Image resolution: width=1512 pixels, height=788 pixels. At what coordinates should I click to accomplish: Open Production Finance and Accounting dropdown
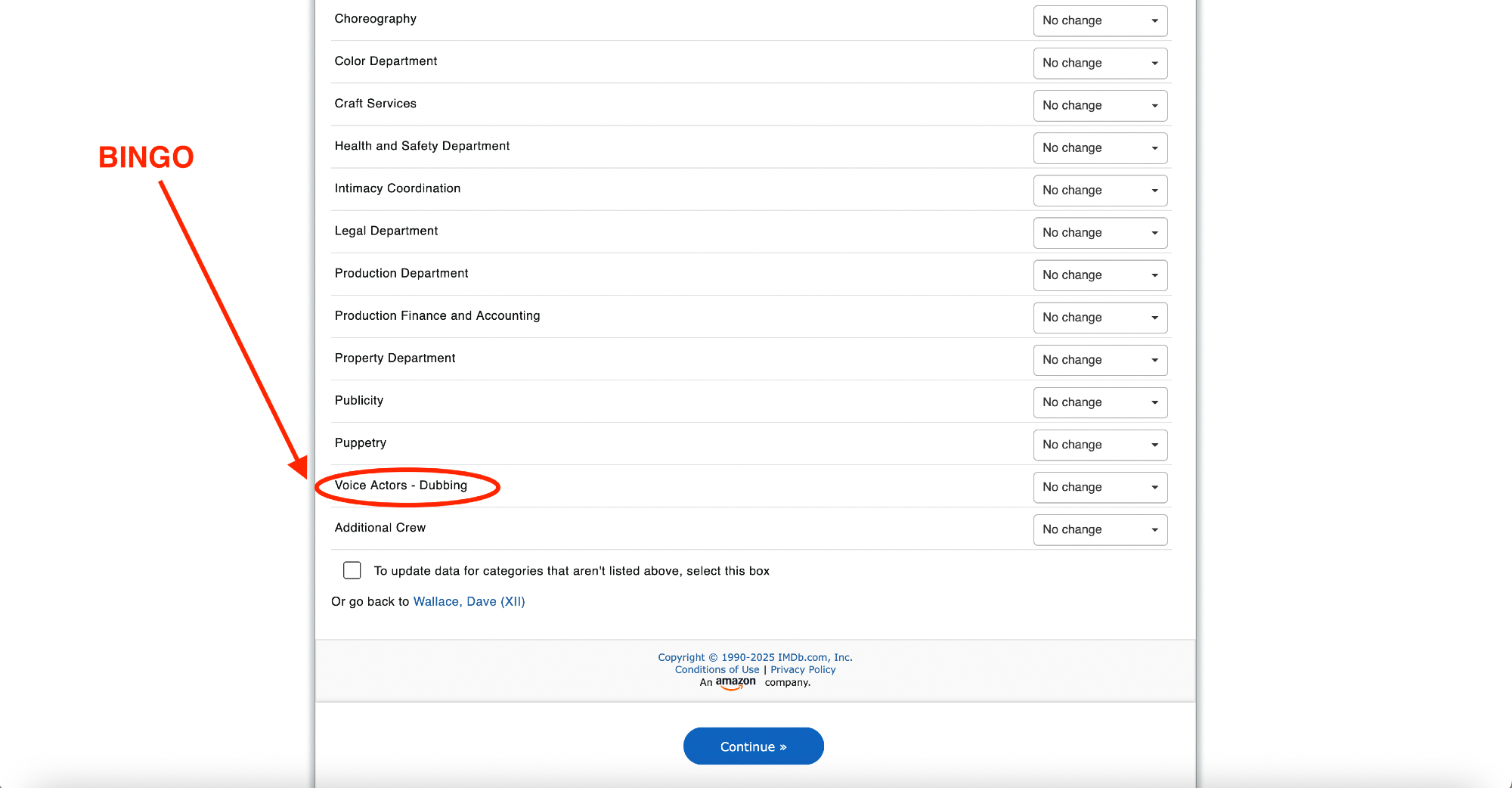[1100, 317]
